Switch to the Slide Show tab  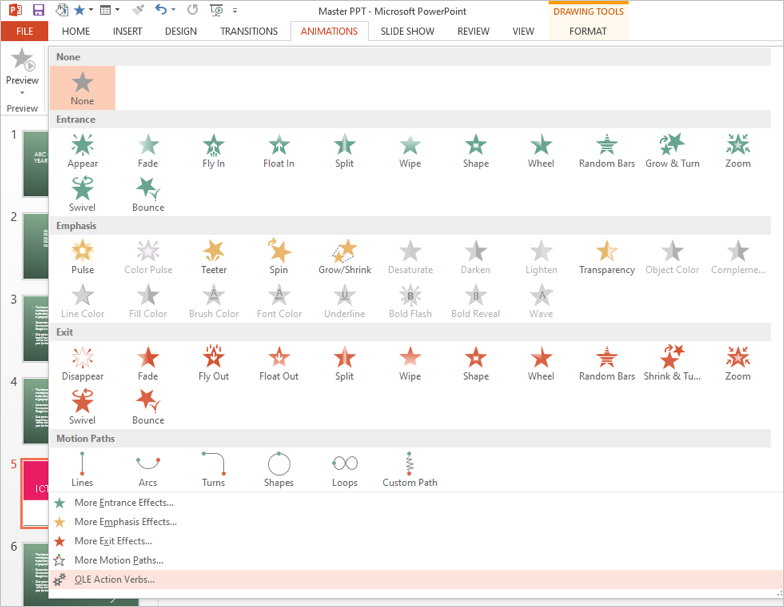pyautogui.click(x=407, y=31)
